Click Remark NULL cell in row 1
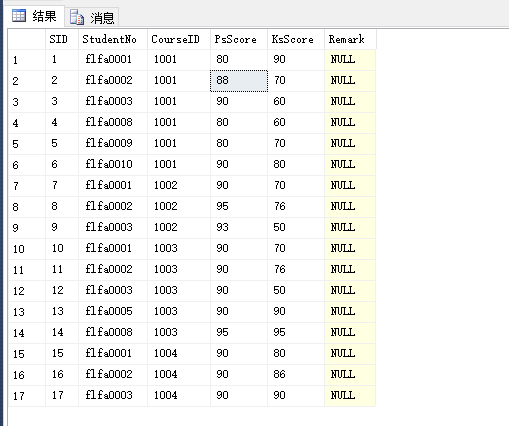Screen dimensions: 509x426 [x=350, y=60]
